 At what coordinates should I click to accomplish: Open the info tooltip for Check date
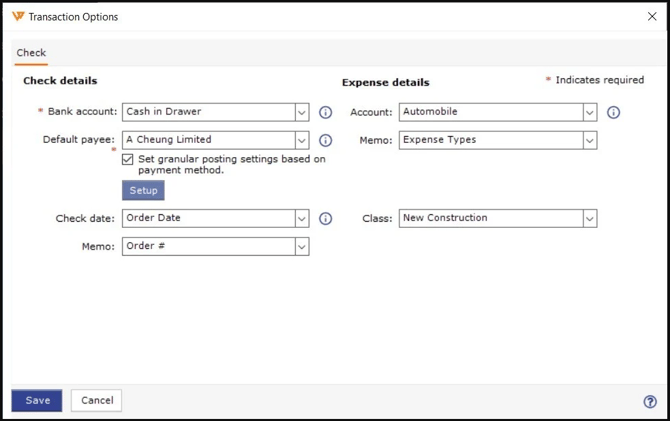[325, 218]
